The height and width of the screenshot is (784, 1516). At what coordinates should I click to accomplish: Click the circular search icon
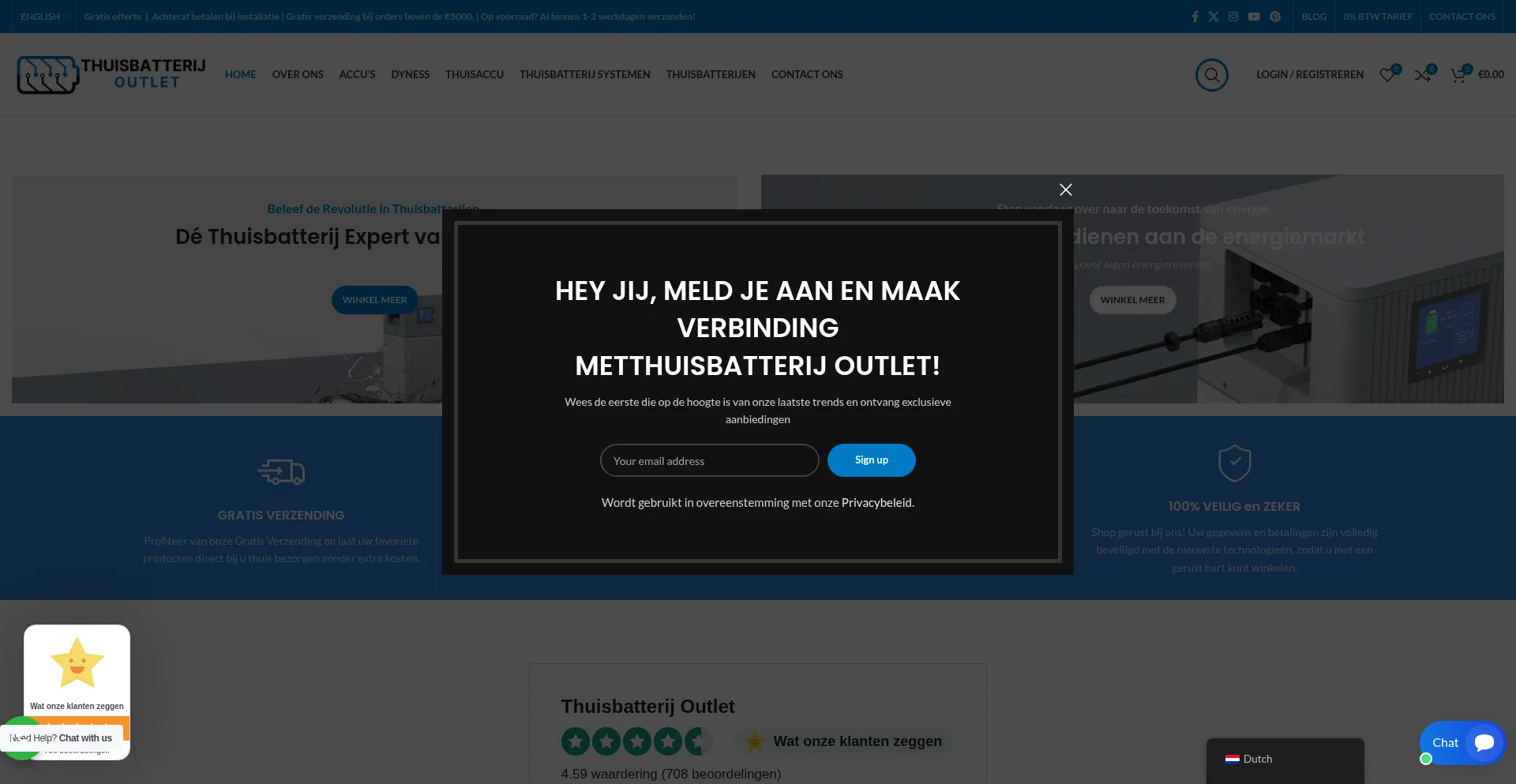tap(1211, 75)
